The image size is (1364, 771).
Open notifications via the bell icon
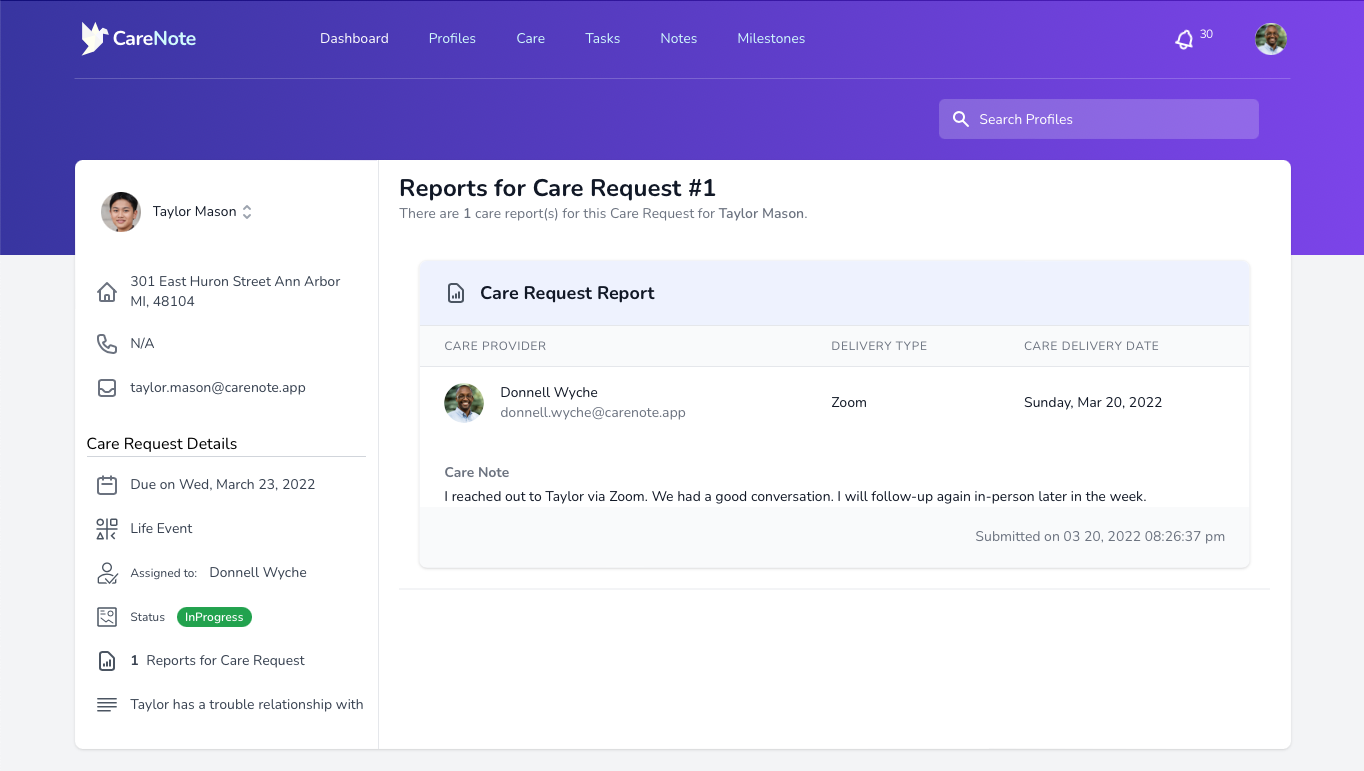[1185, 39]
